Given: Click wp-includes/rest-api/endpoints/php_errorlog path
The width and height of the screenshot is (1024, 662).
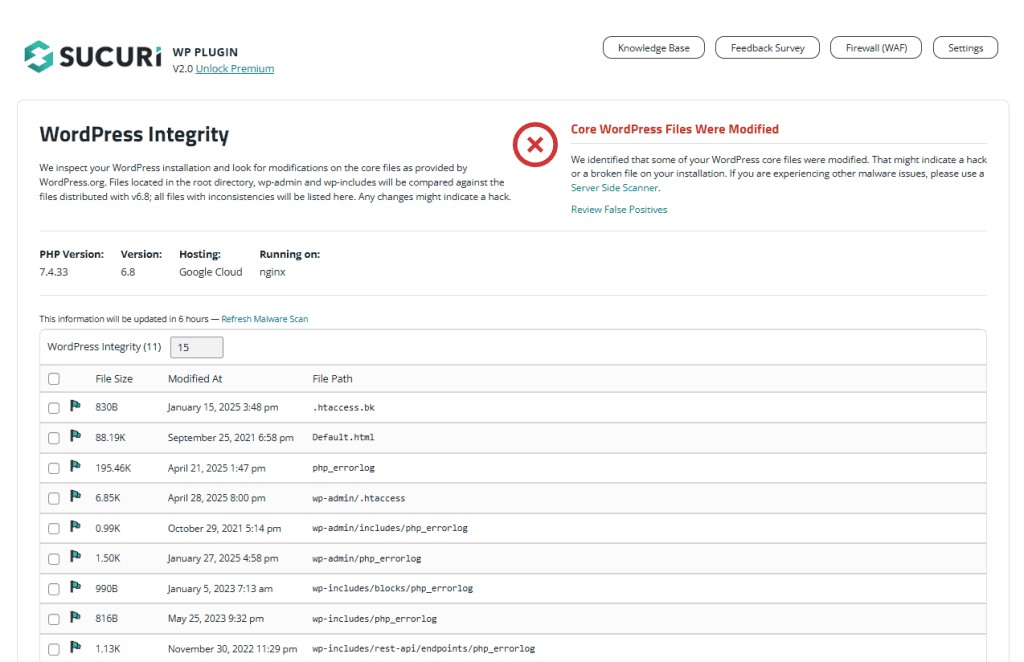Looking at the screenshot, I should [x=423, y=648].
